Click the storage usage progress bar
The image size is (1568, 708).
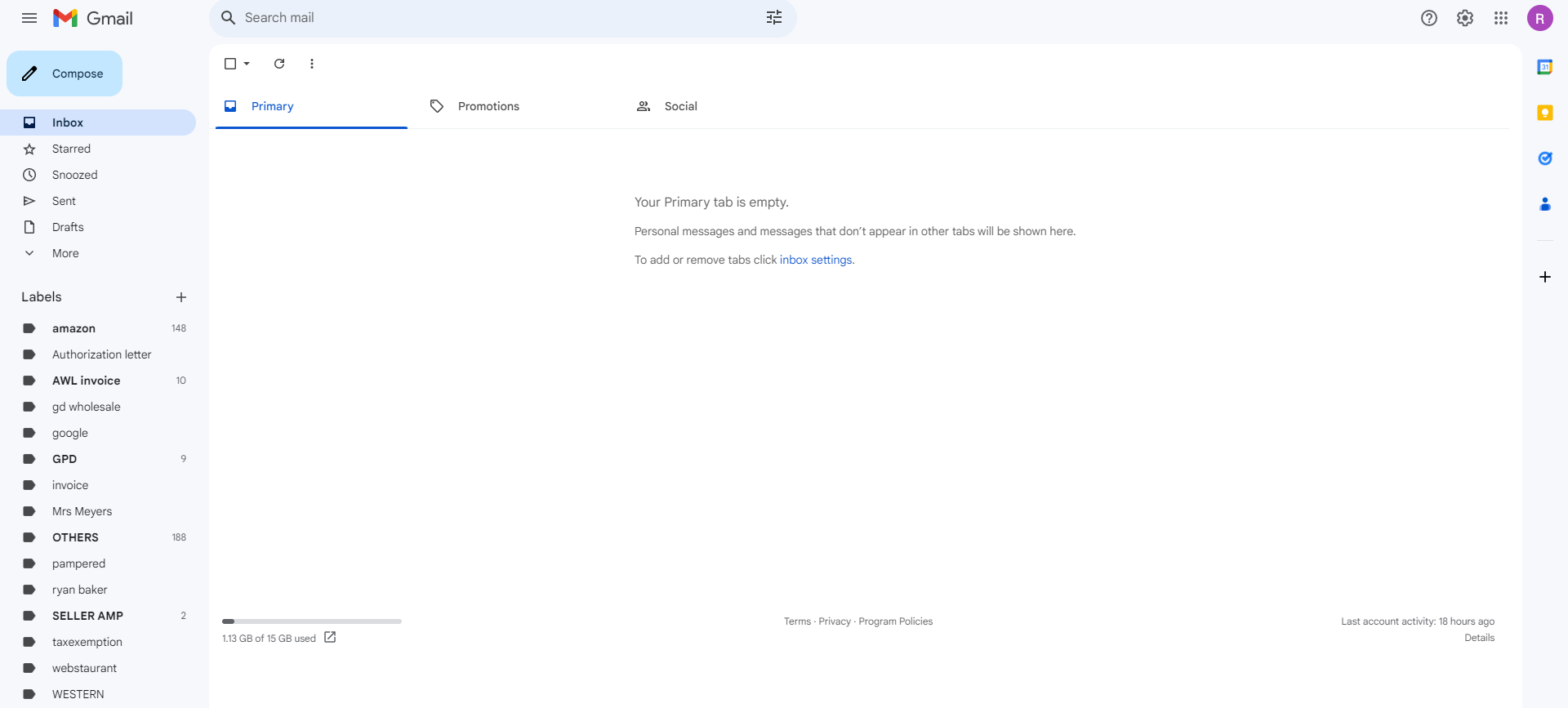coord(312,621)
